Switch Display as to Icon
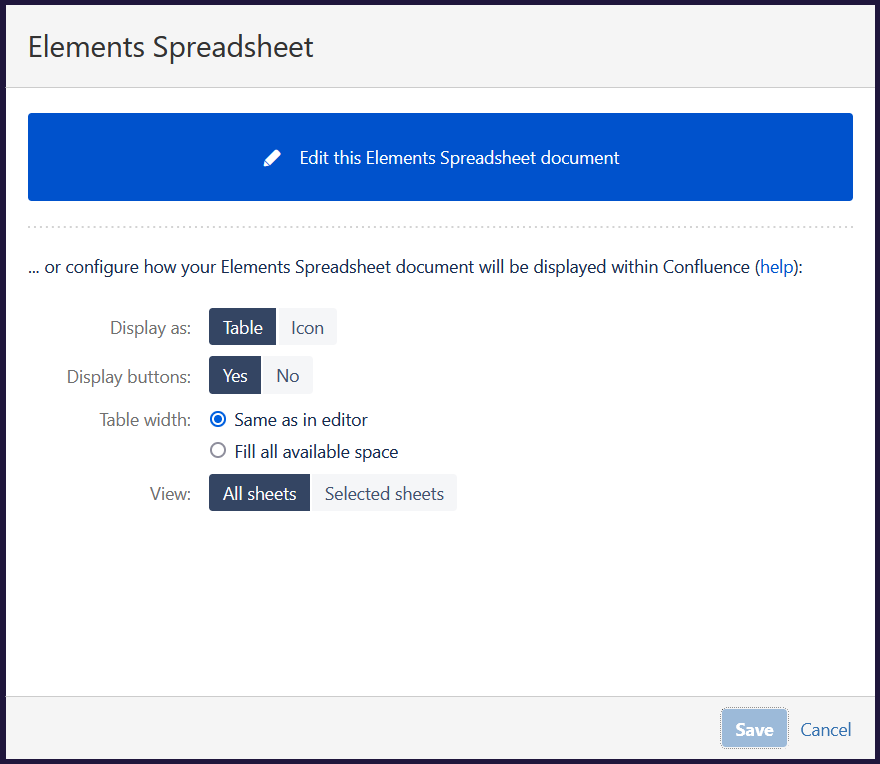 [307, 327]
